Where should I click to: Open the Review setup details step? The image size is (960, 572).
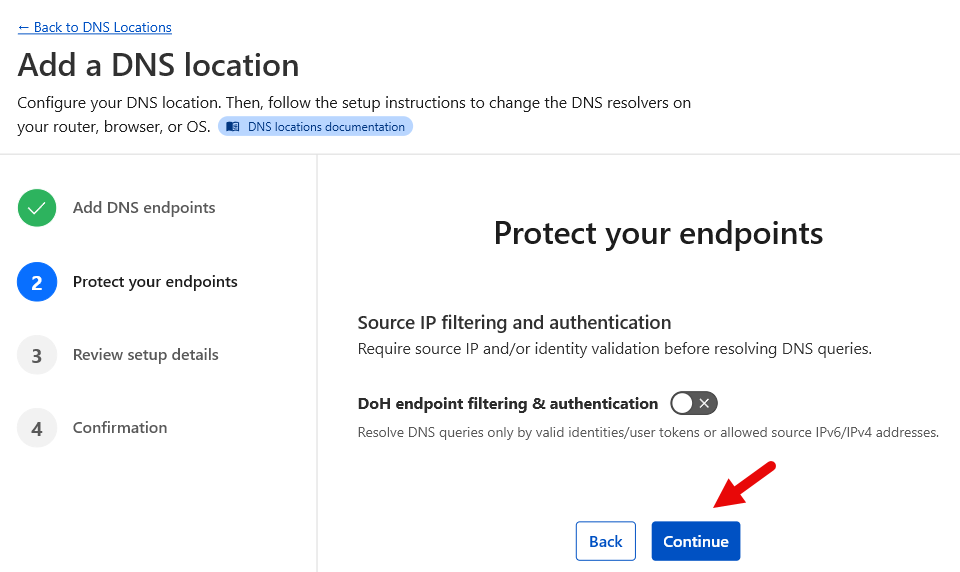pos(145,355)
